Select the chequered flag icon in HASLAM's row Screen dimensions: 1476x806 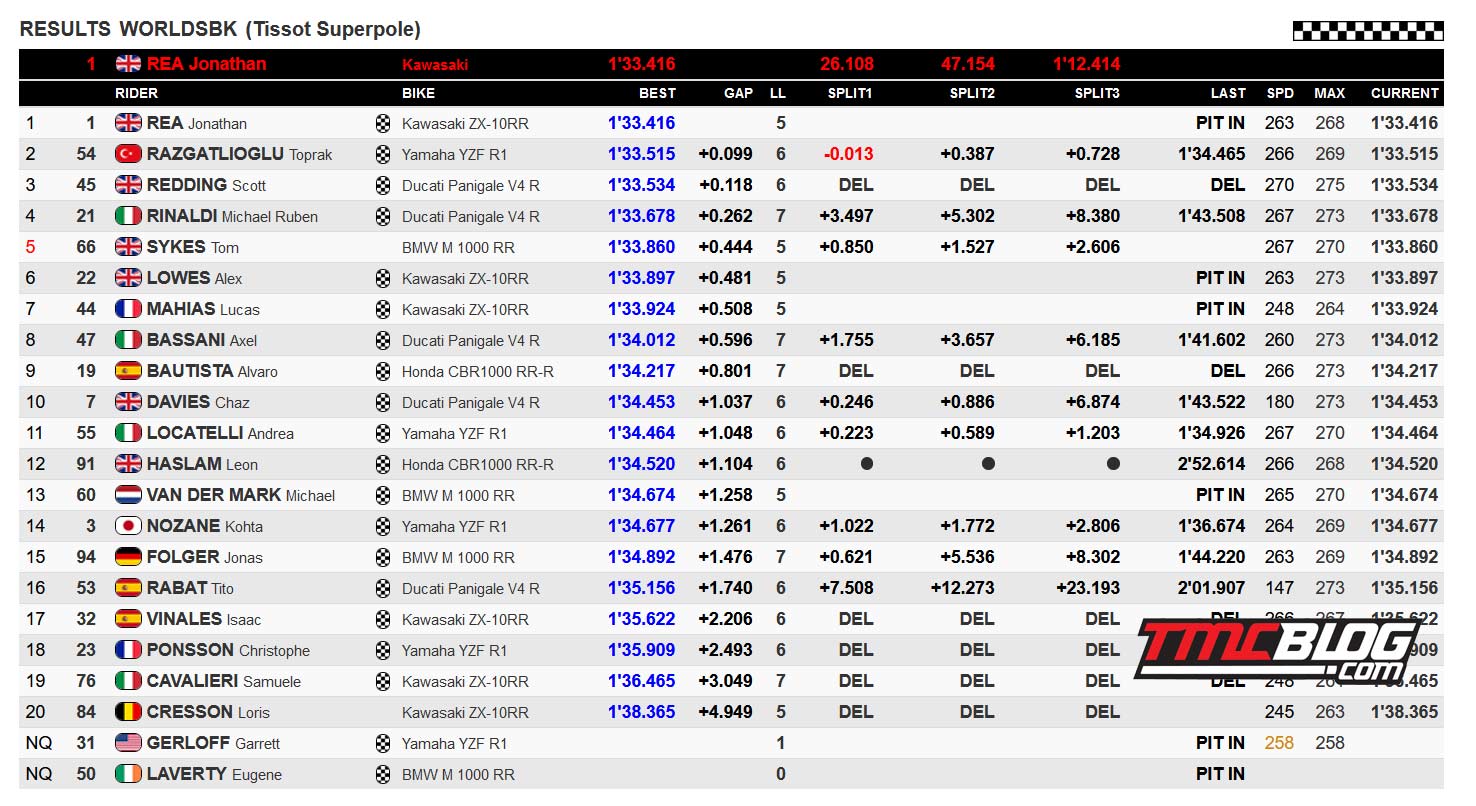[383, 464]
